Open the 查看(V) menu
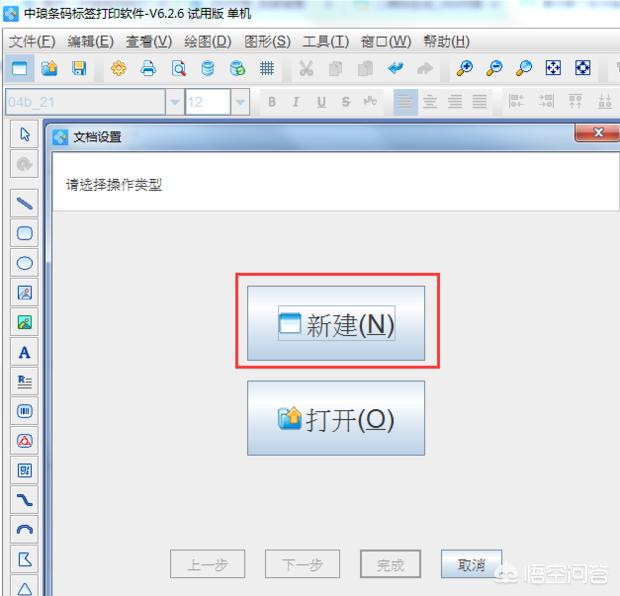The height and width of the screenshot is (596, 620). 149,41
